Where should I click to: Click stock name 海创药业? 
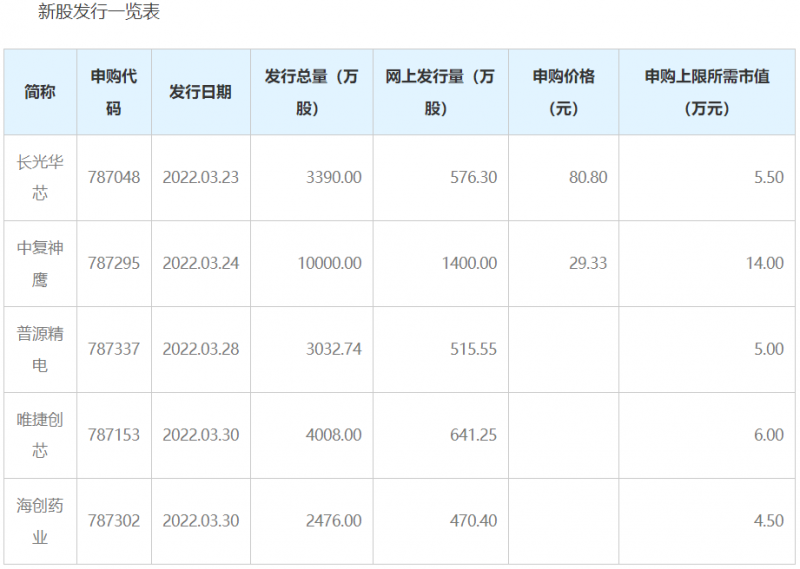click(40, 521)
